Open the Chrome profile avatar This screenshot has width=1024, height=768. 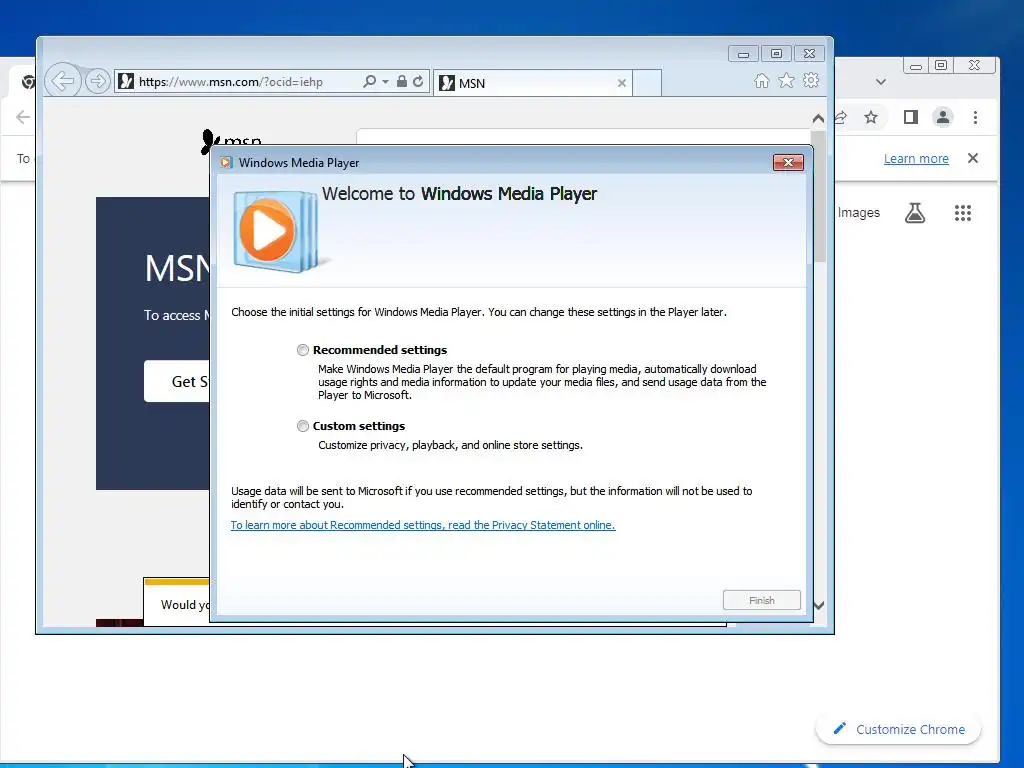click(x=942, y=118)
